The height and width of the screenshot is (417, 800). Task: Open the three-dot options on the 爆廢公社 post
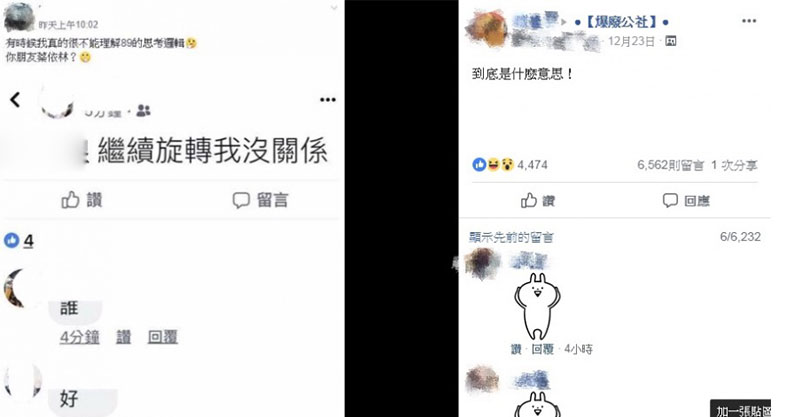(749, 21)
